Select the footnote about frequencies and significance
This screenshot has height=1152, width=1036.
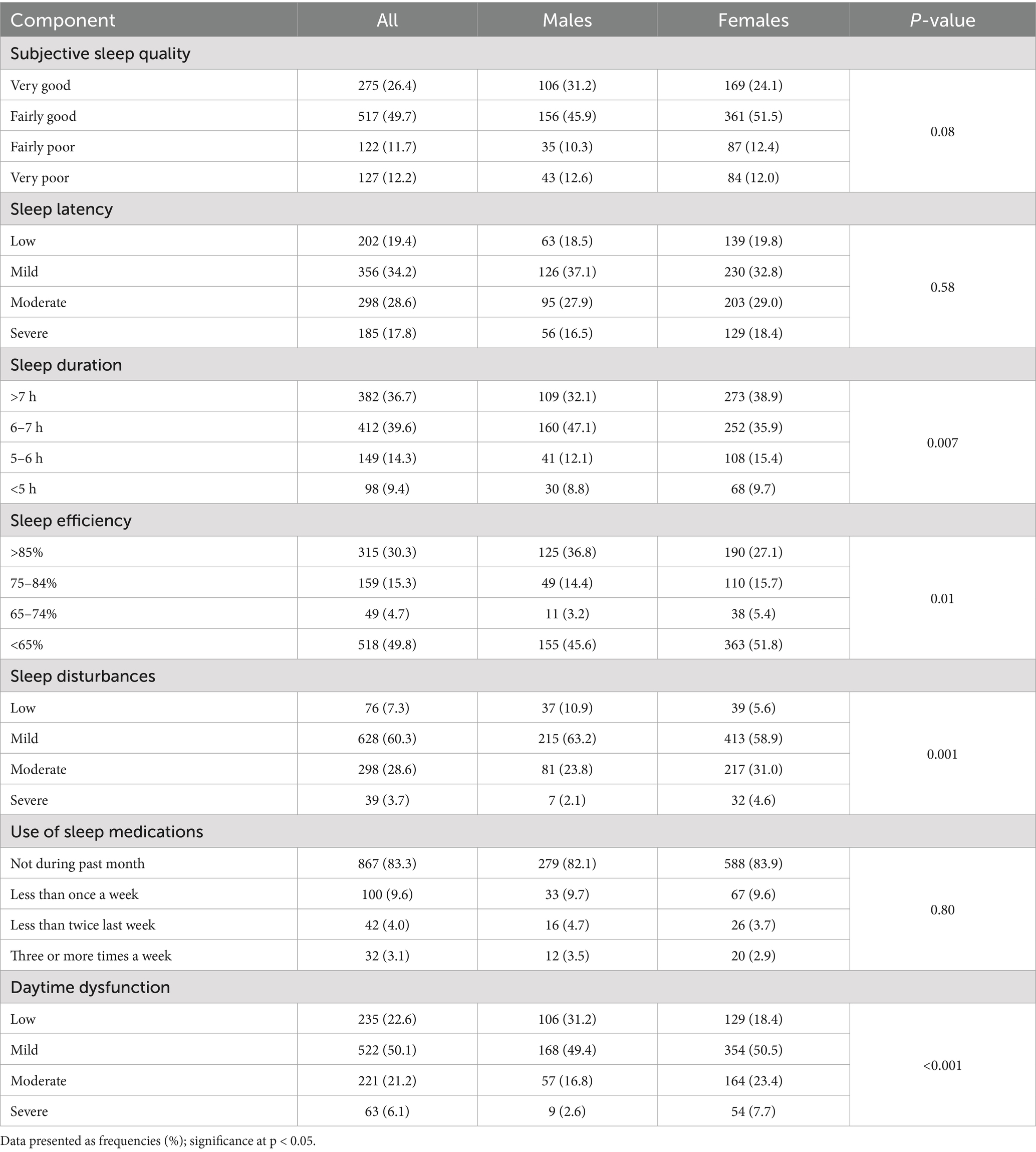pos(158,1140)
